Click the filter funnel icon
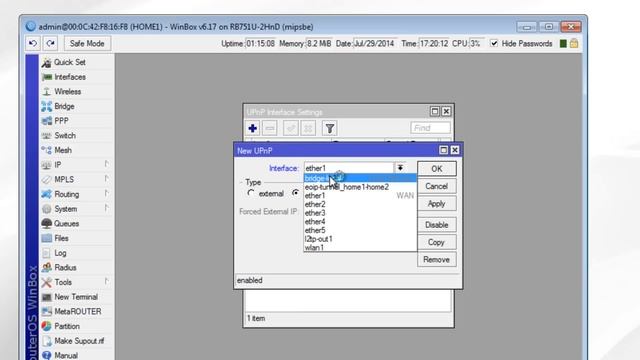Image resolution: width=640 pixels, height=360 pixels. 329,129
